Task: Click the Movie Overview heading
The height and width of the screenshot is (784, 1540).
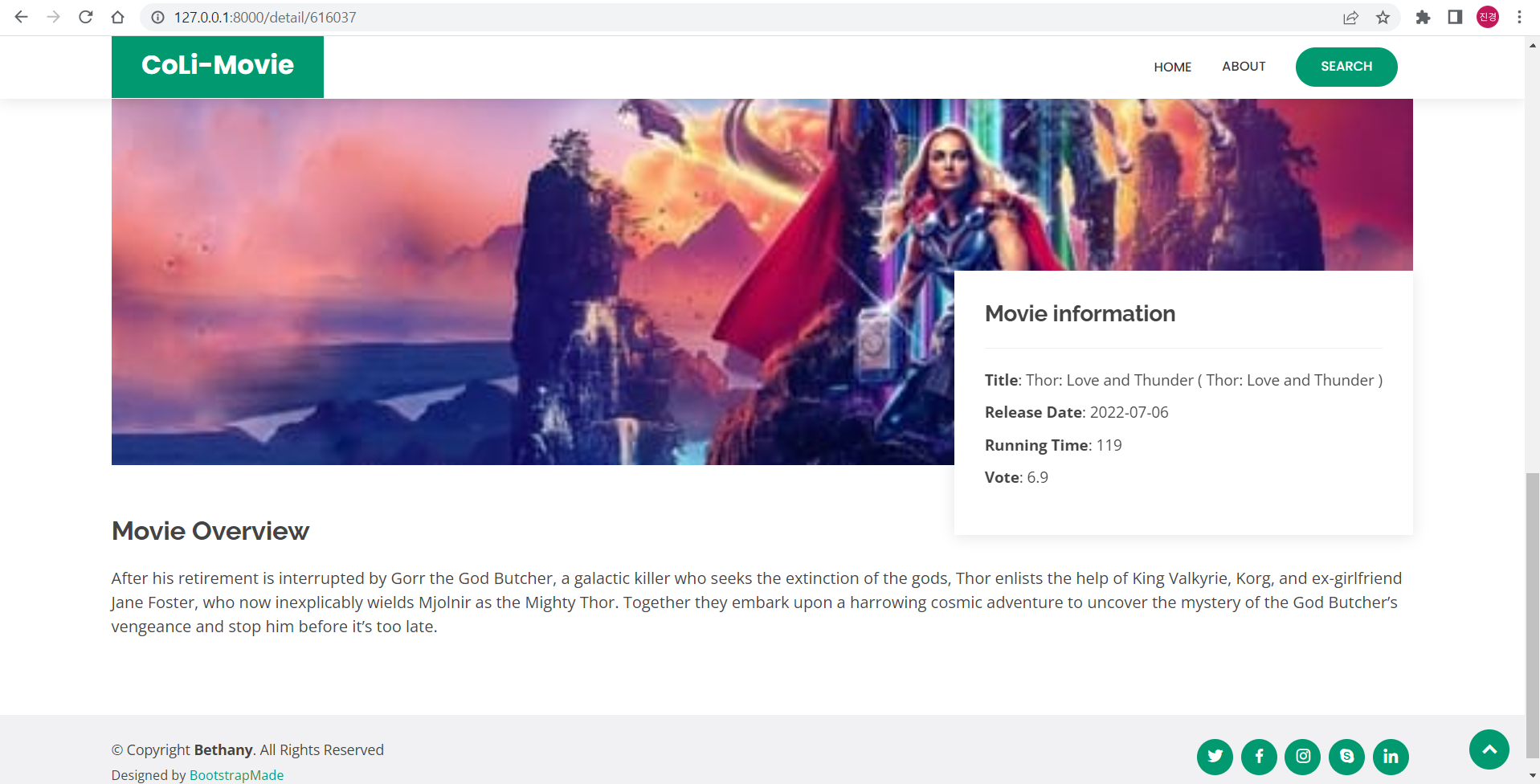Action: pos(210,531)
